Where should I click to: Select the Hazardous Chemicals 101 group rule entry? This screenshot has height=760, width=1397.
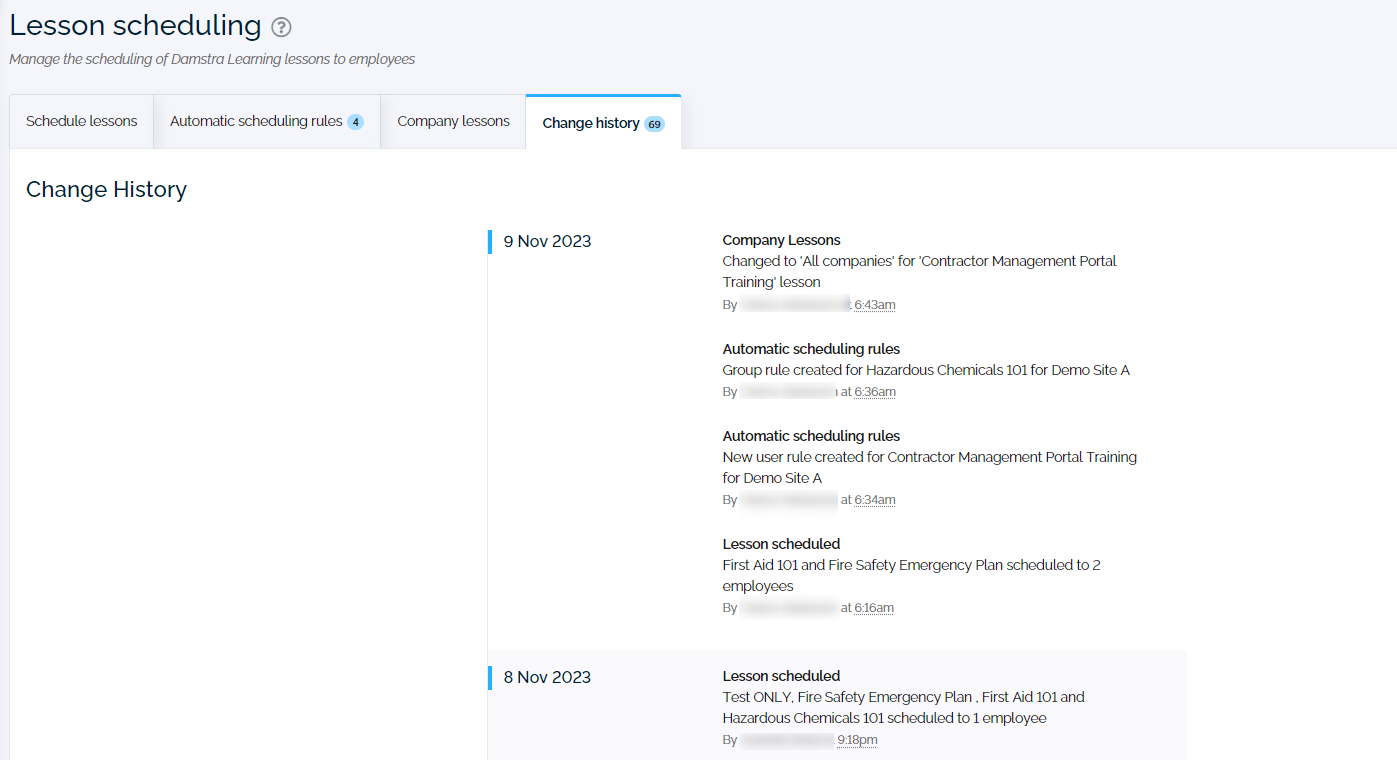point(925,370)
